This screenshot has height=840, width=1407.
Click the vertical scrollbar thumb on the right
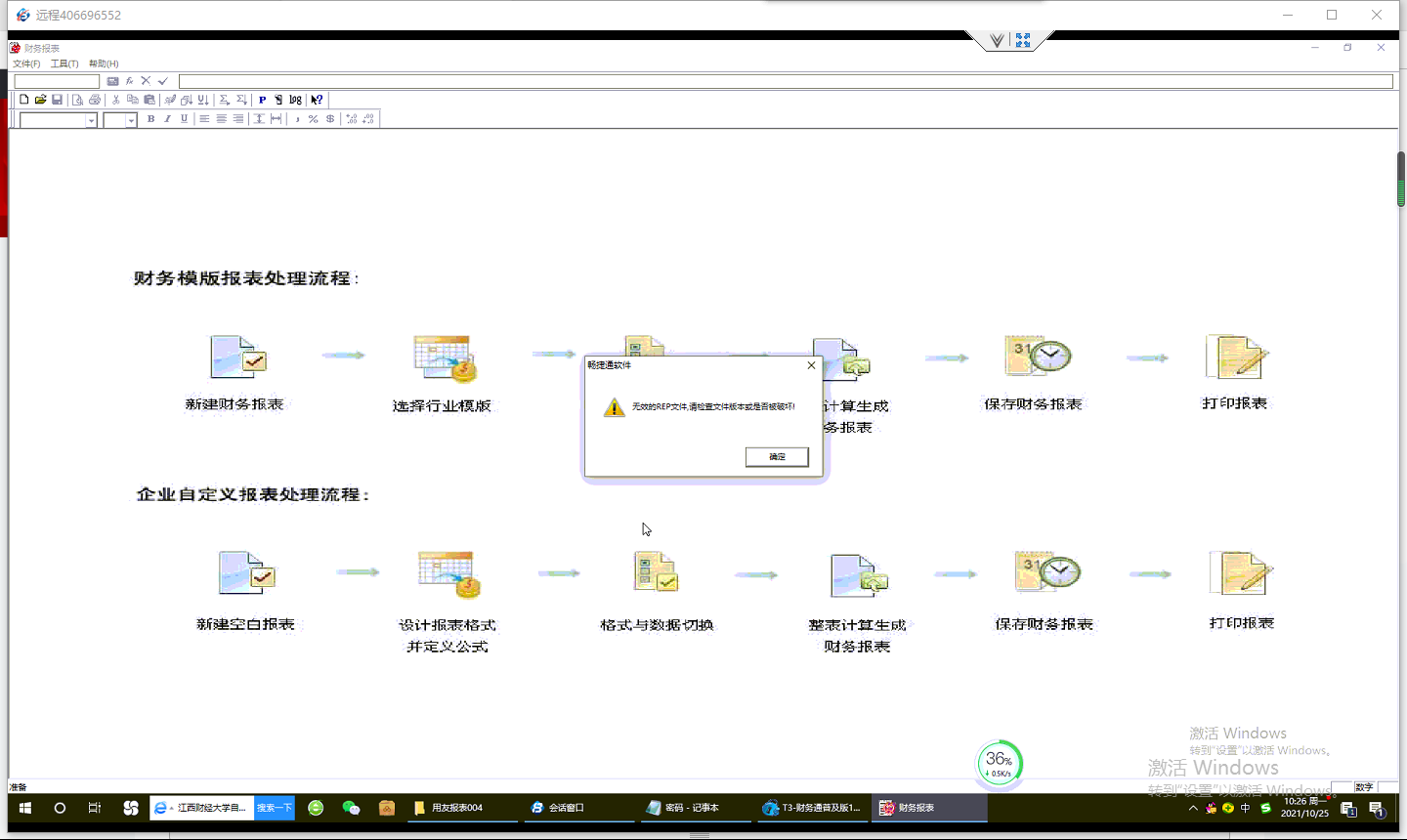pos(1400,180)
